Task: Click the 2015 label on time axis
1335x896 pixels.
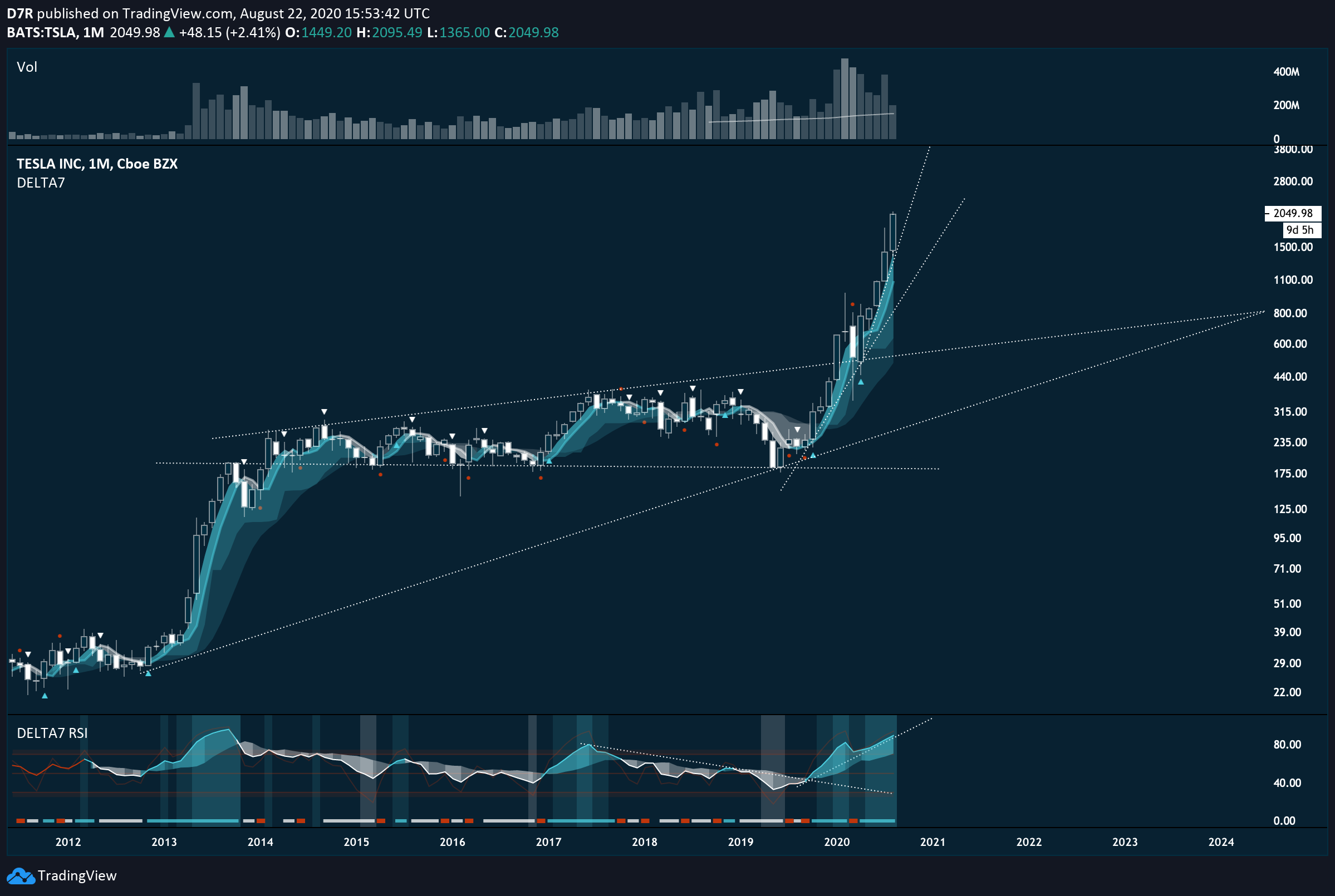Action: [x=356, y=842]
